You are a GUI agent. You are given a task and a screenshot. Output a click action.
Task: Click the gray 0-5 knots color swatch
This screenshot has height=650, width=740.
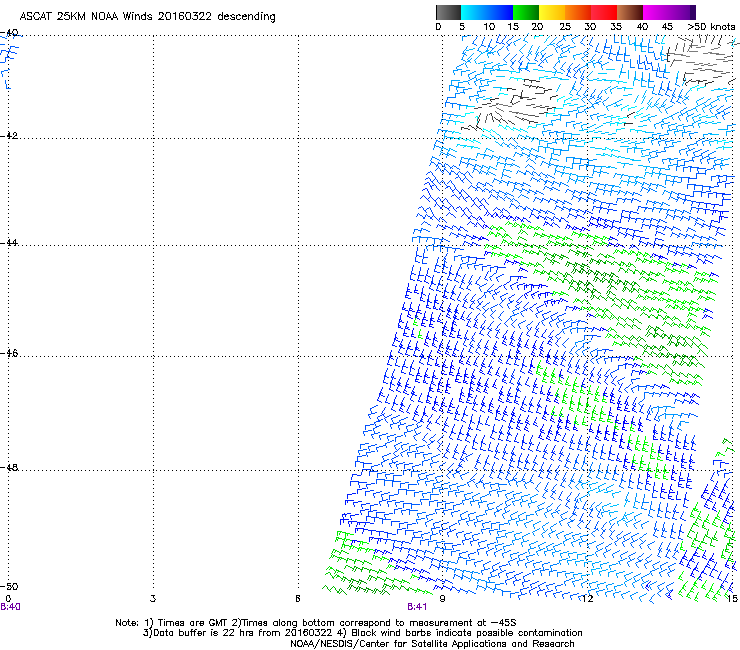pos(448,12)
